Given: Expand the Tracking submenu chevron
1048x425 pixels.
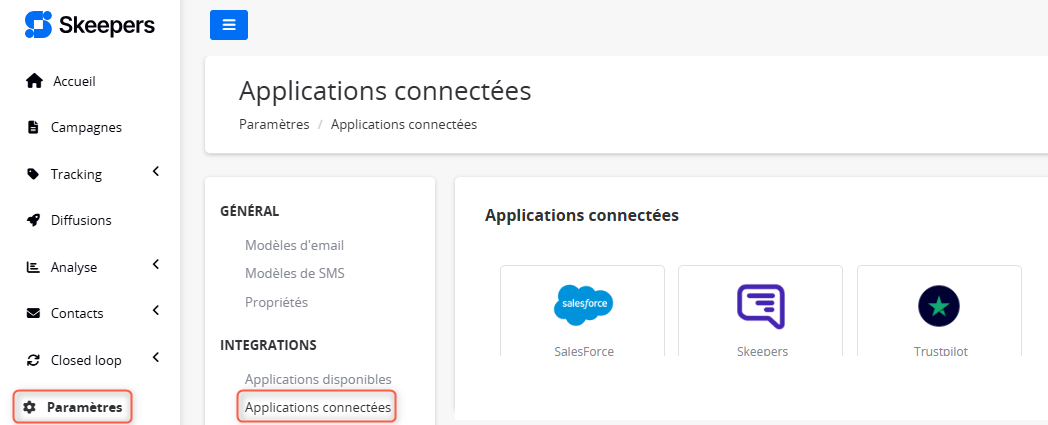Looking at the screenshot, I should coord(156,172).
